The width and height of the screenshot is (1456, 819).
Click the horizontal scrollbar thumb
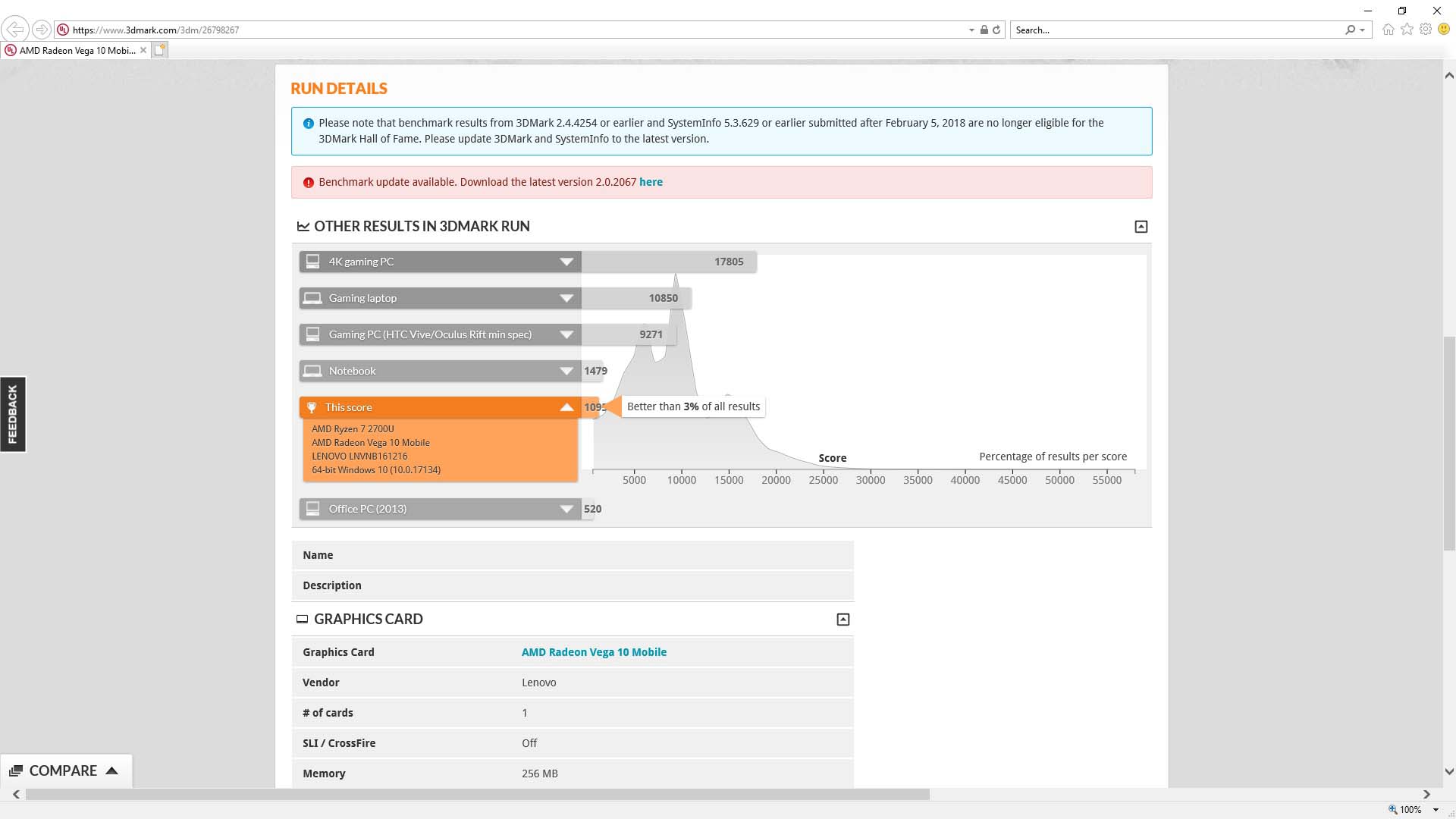point(478,794)
